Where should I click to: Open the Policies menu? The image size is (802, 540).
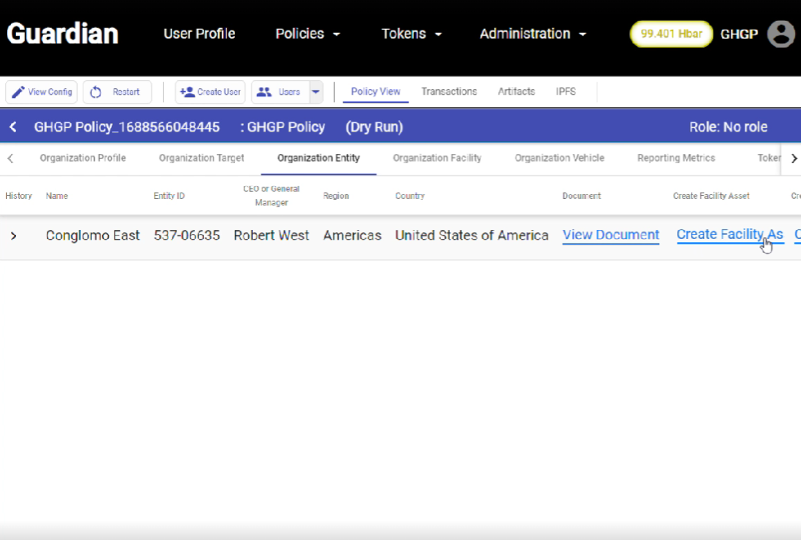pos(308,34)
